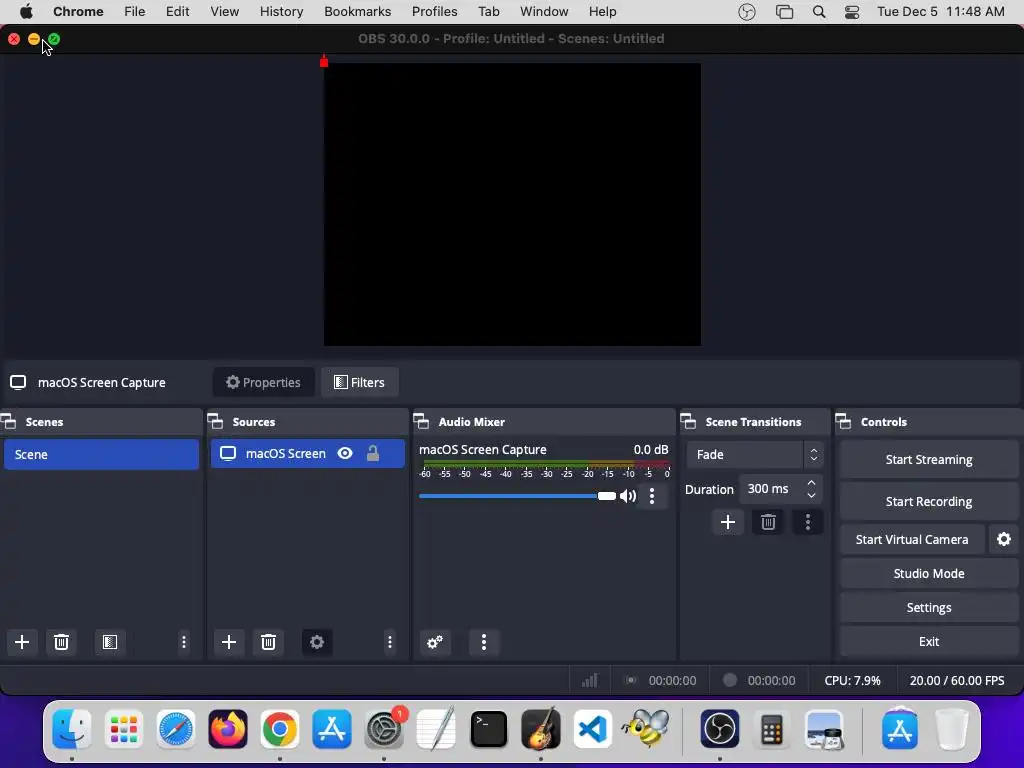The image size is (1024, 768).
Task: Open Terminal from the Dock
Action: 488,729
